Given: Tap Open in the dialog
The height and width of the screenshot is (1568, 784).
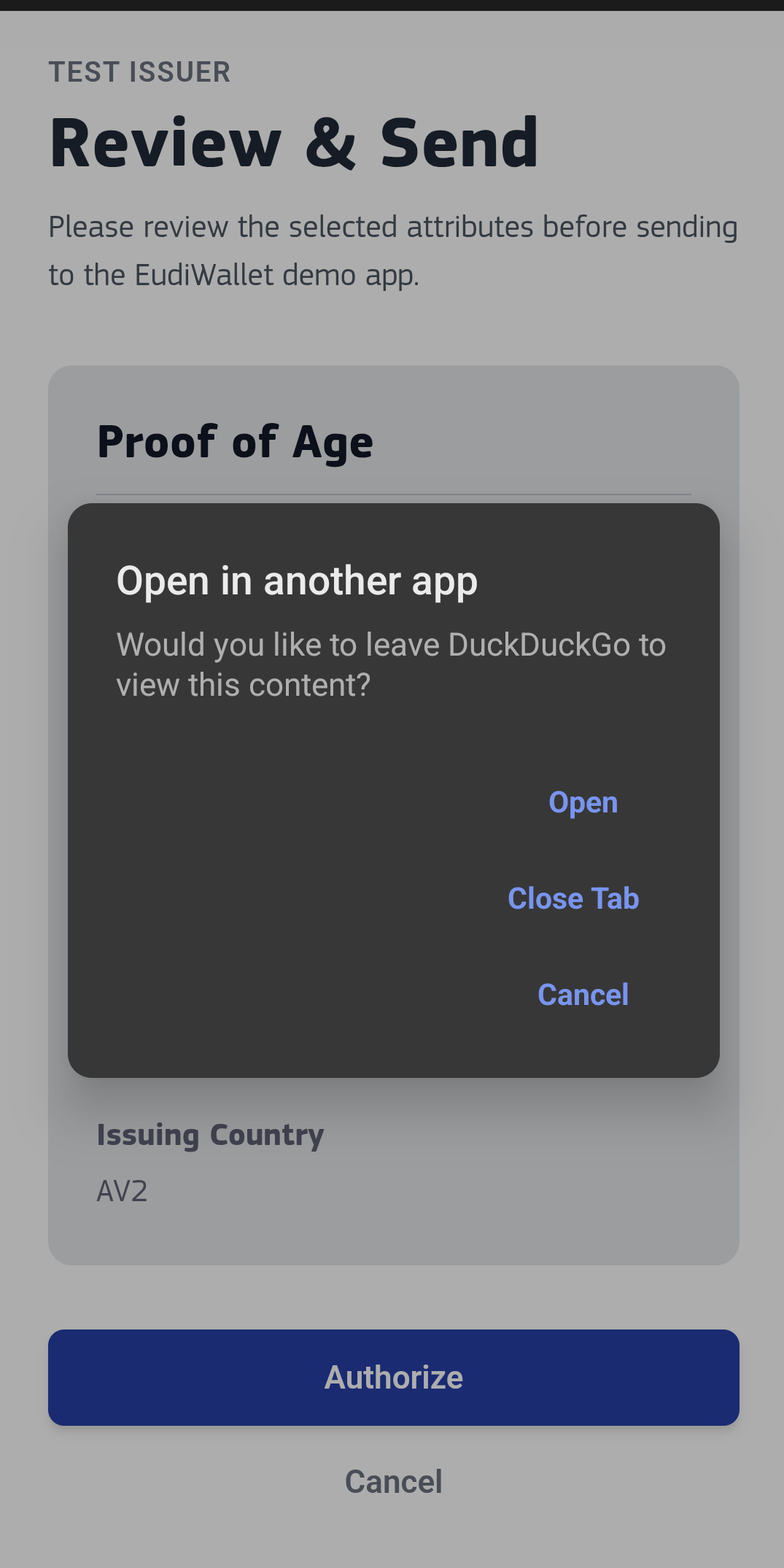Looking at the screenshot, I should tap(583, 802).
